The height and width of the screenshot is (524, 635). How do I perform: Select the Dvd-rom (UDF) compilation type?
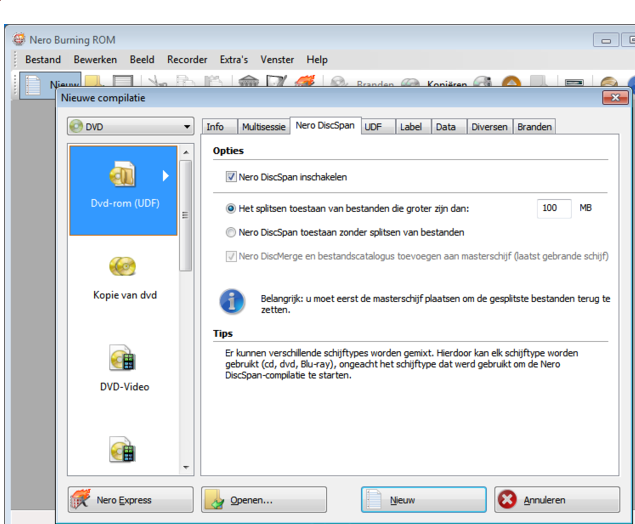coord(124,190)
